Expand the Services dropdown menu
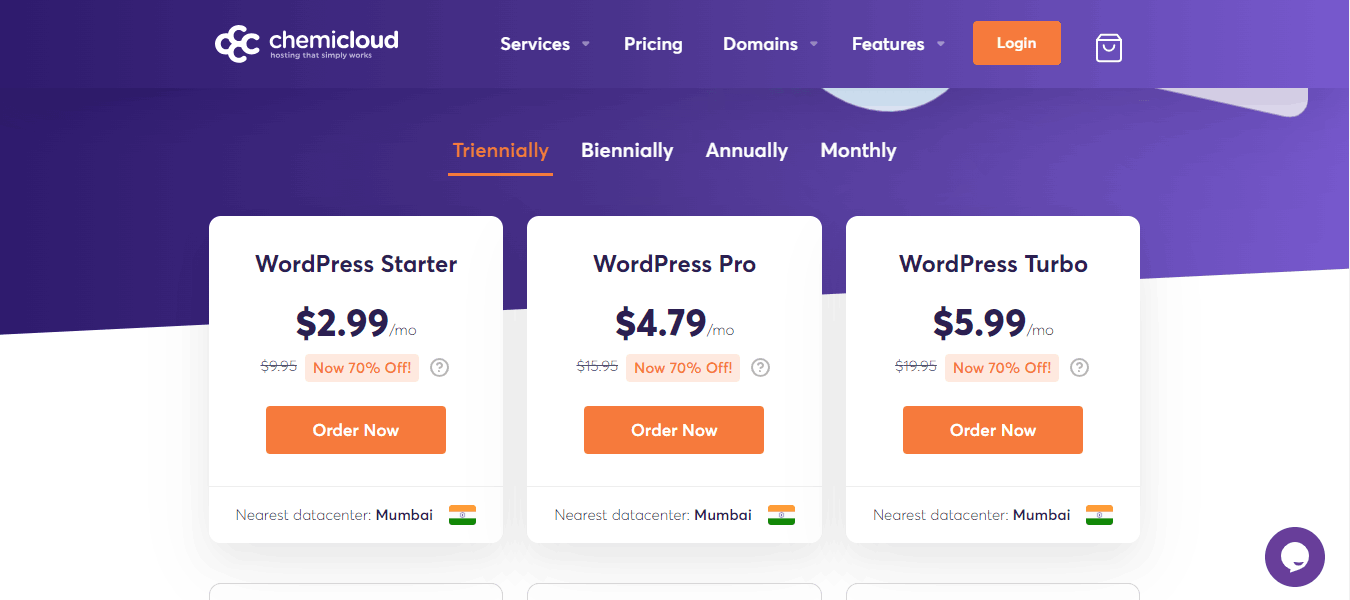The height and width of the screenshot is (600, 1350). click(x=545, y=44)
